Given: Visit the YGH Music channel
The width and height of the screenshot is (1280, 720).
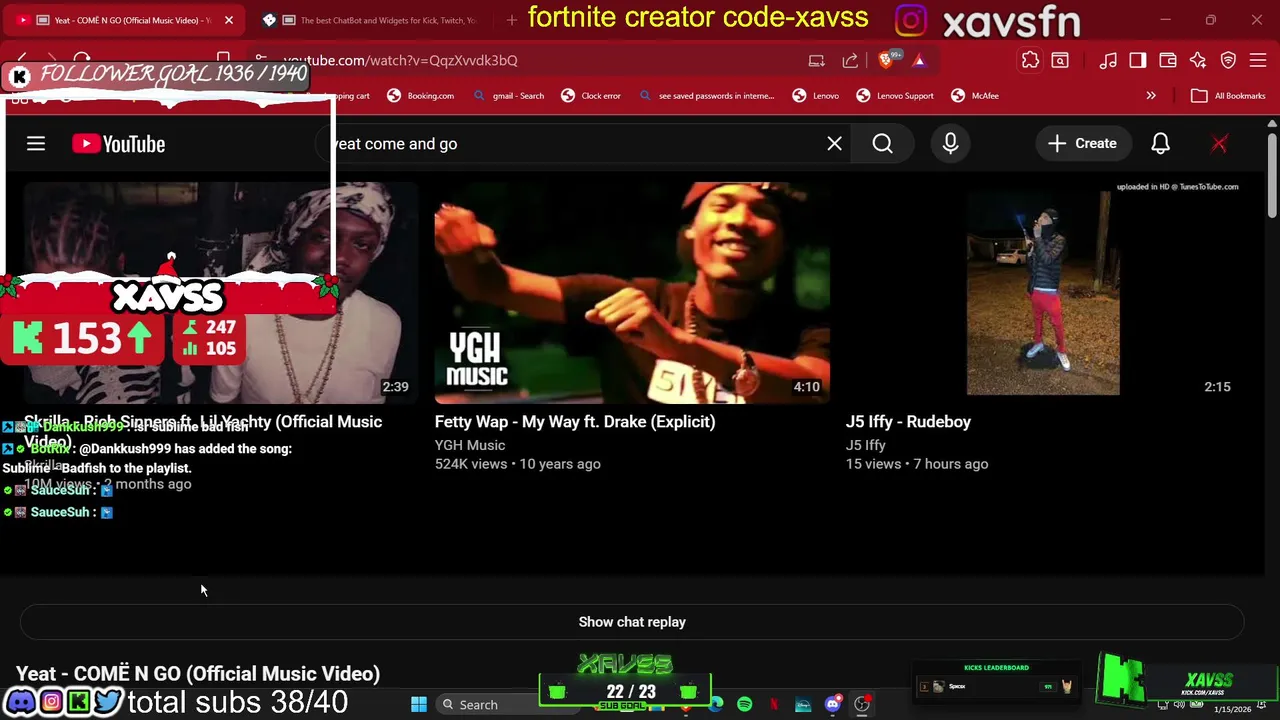Looking at the screenshot, I should tap(470, 445).
